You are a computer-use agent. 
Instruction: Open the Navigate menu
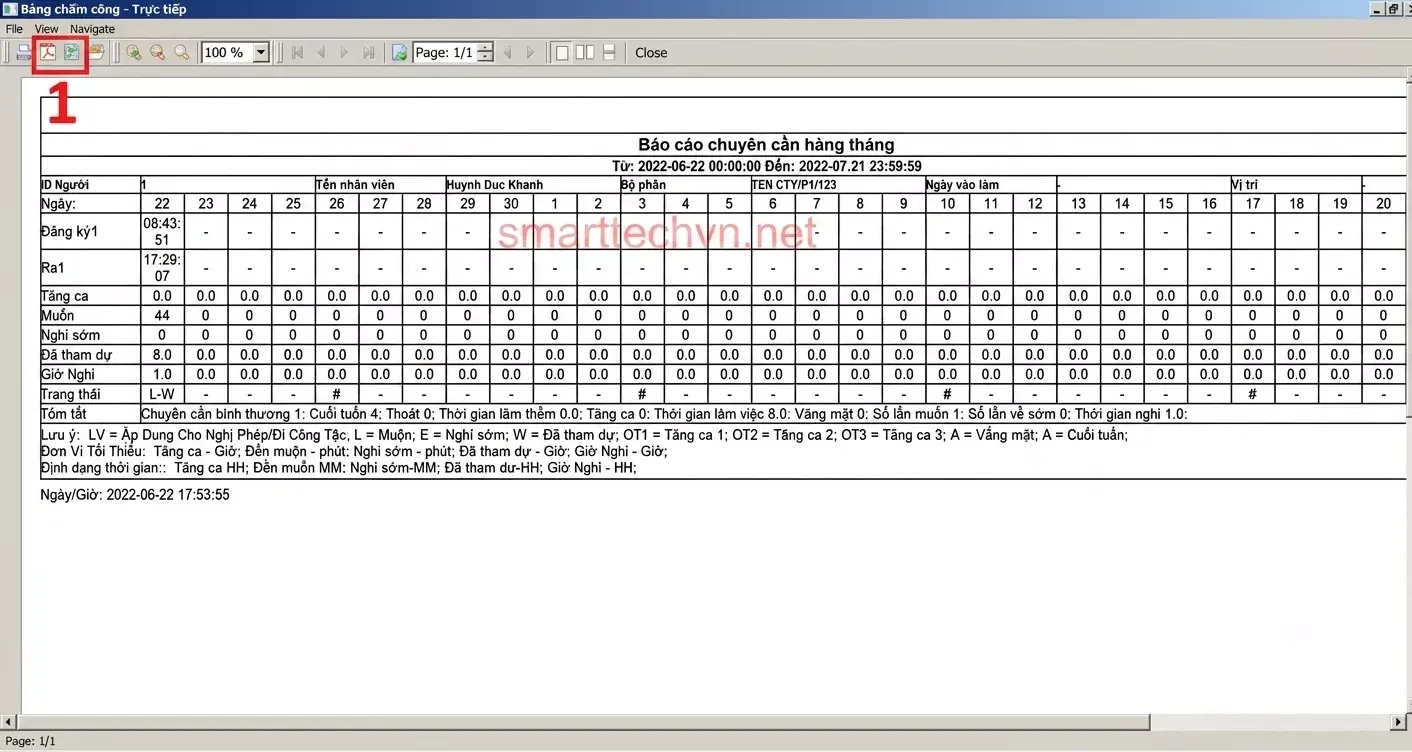tap(92, 29)
